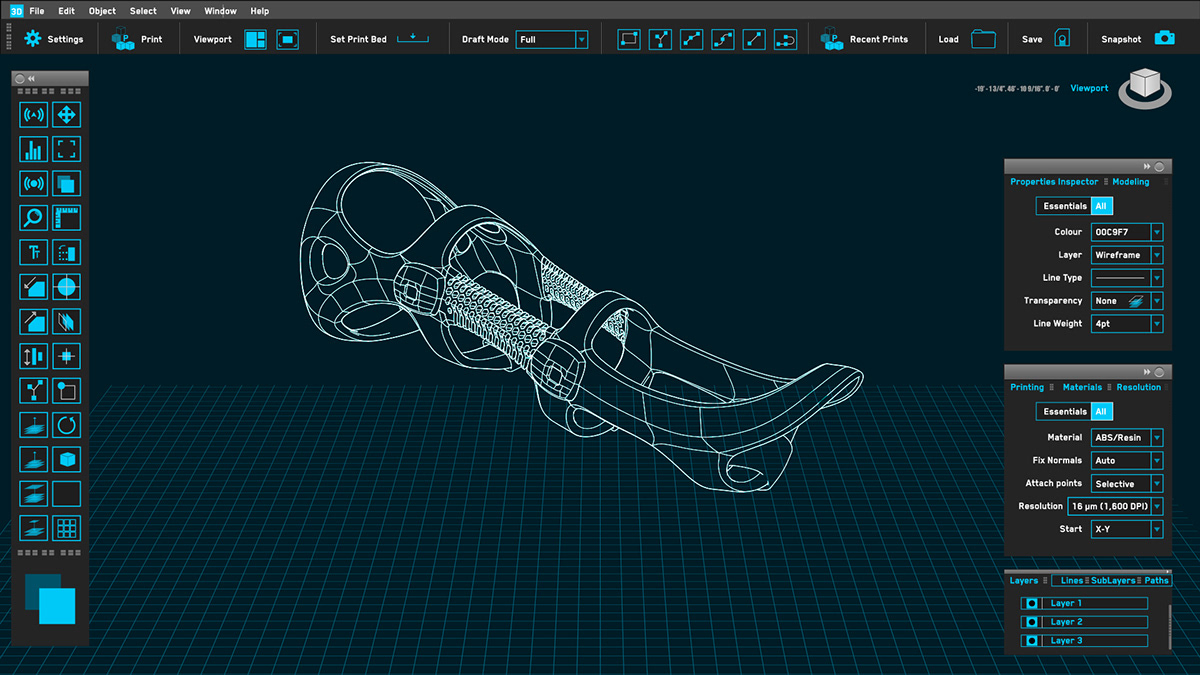Click the Recent Prints button
The image size is (1200, 675).
(x=865, y=39)
